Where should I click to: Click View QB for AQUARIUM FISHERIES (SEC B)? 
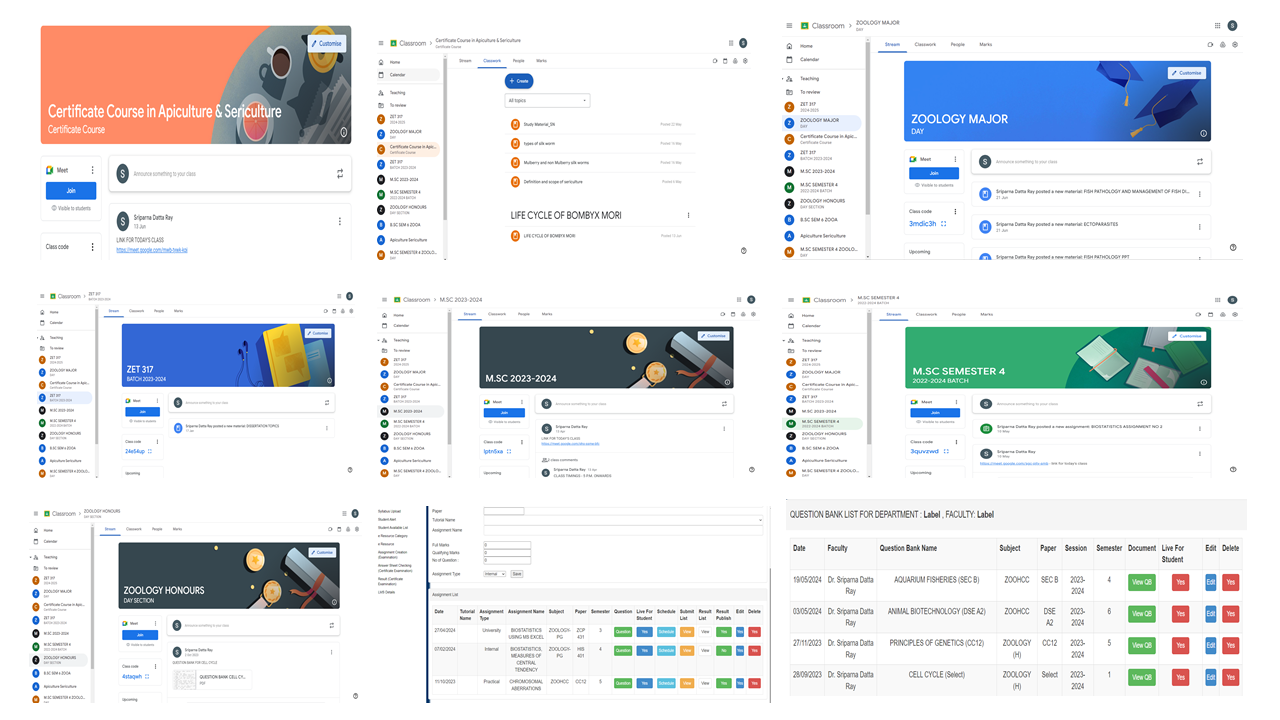point(1141,581)
